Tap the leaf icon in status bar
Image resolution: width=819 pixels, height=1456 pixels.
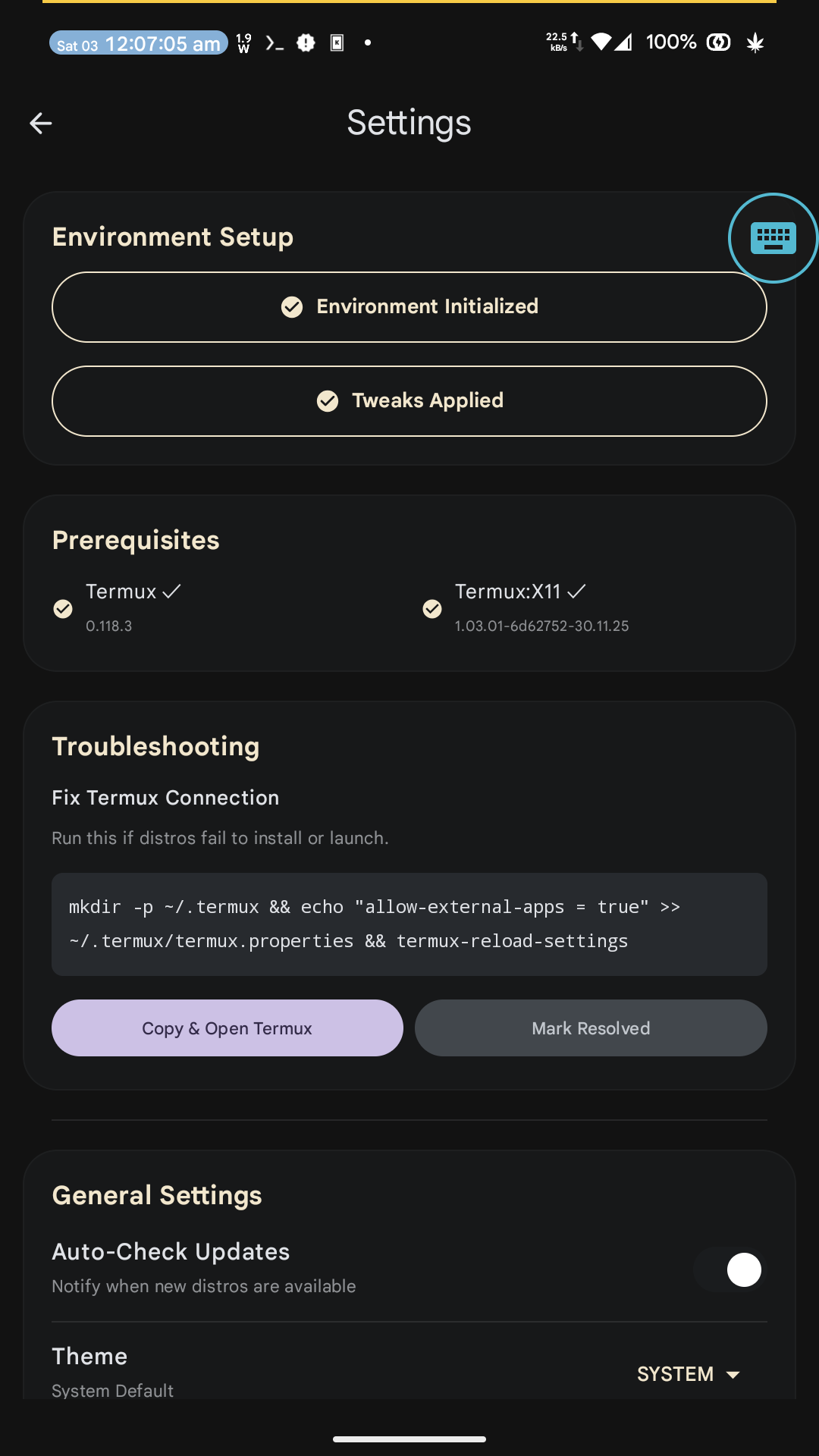coord(755,42)
